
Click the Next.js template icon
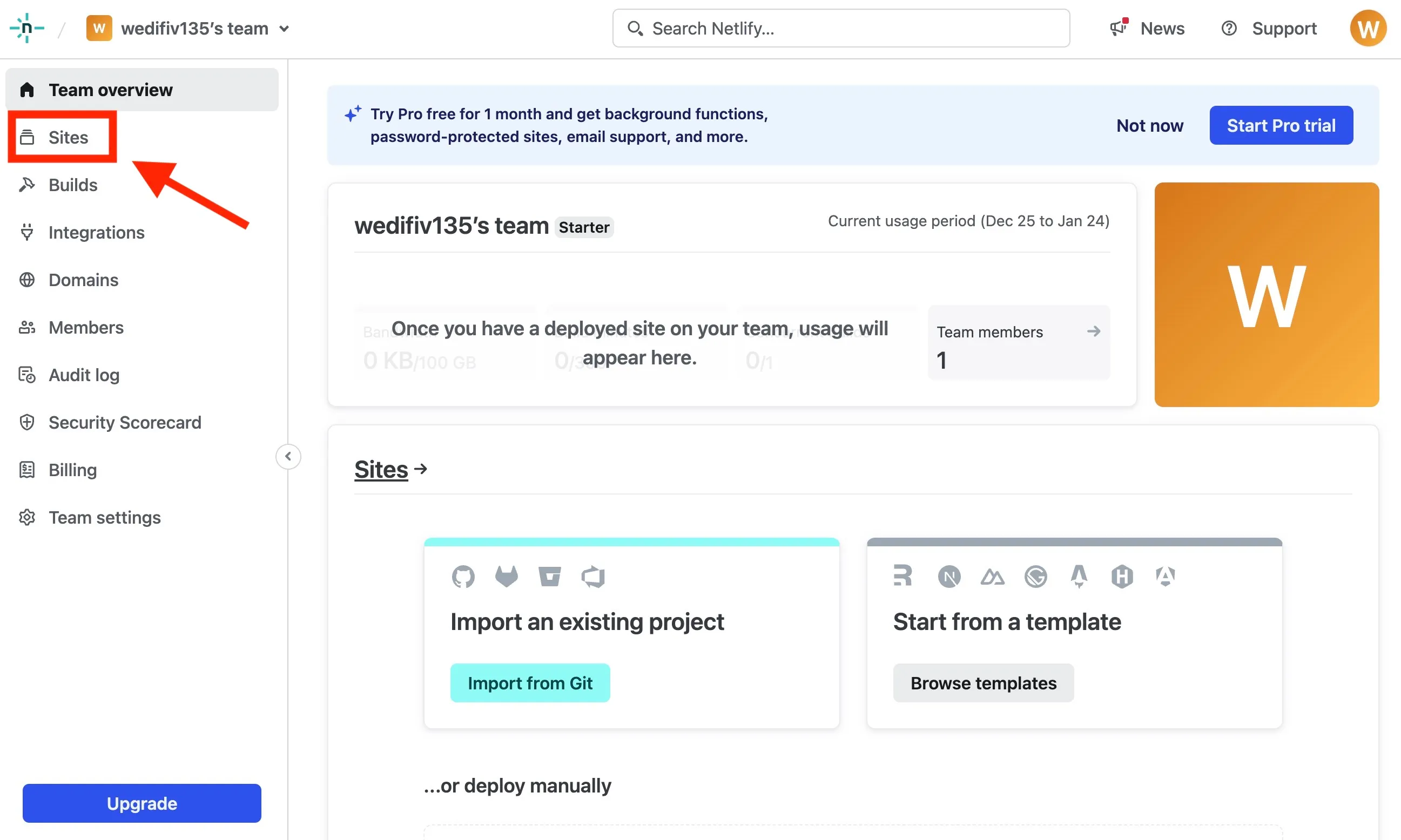(x=949, y=576)
